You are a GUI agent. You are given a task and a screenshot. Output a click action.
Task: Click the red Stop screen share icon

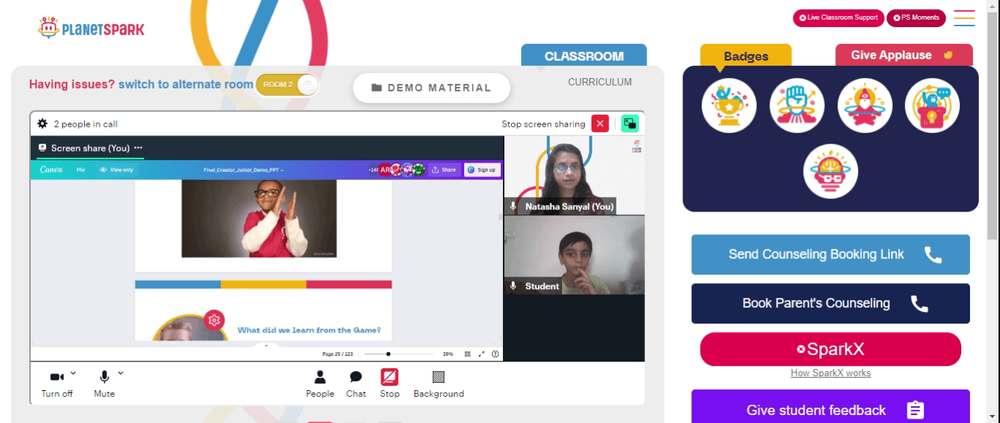[x=390, y=377]
